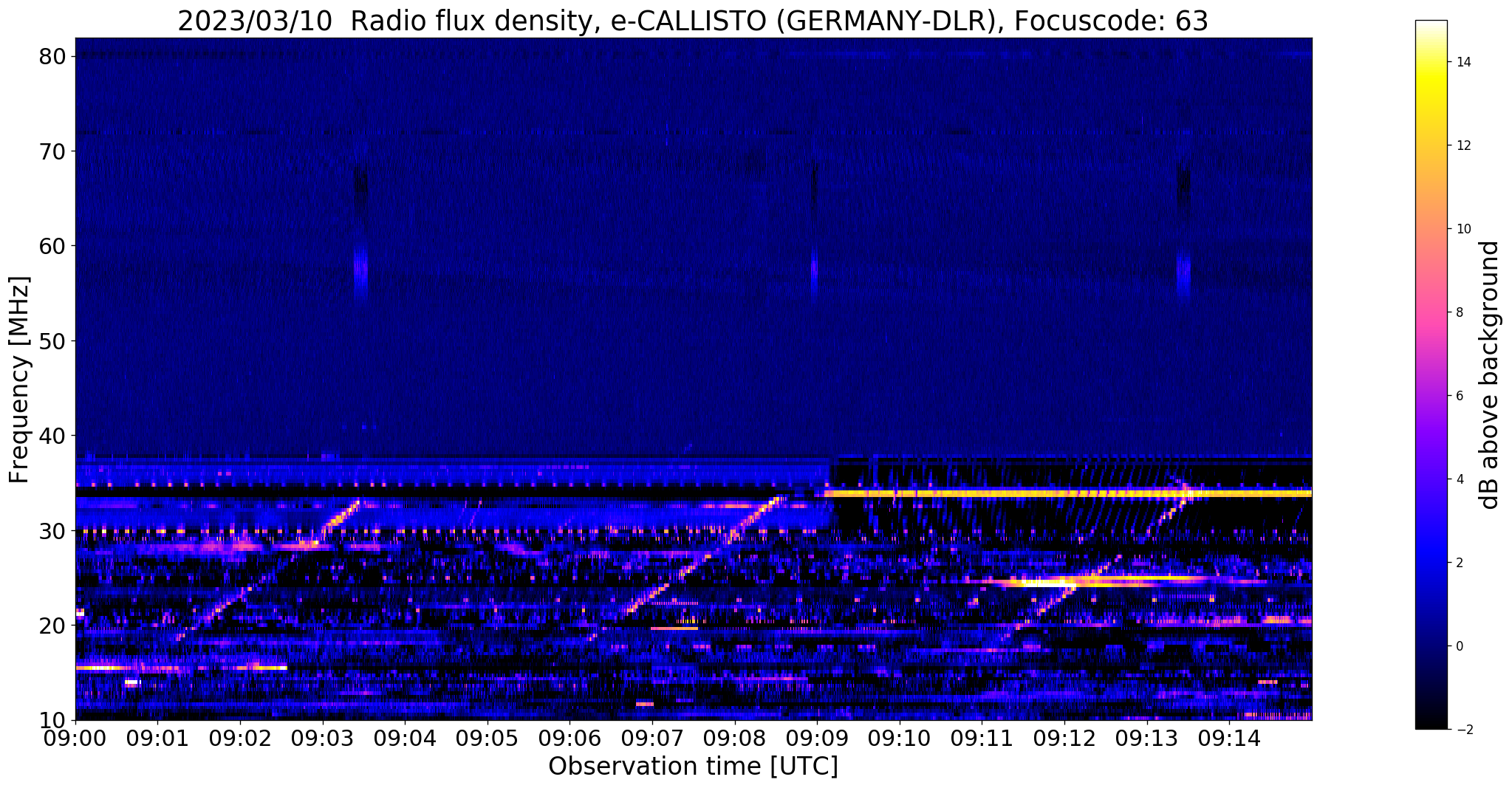Click the 60 MHz frequency tick label
1512x788 pixels.
pos(52,246)
